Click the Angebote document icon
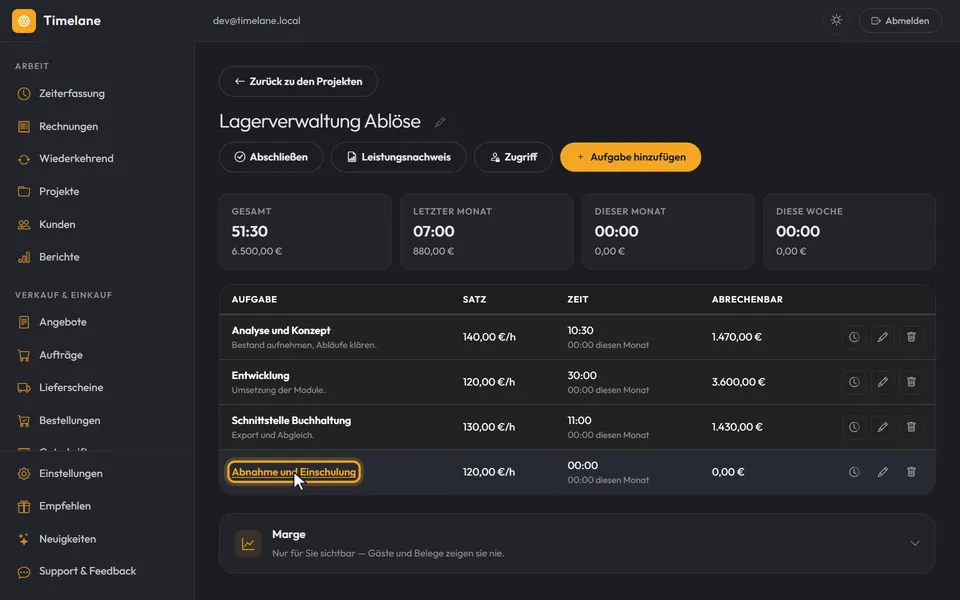Image resolution: width=960 pixels, height=600 pixels. coord(24,322)
